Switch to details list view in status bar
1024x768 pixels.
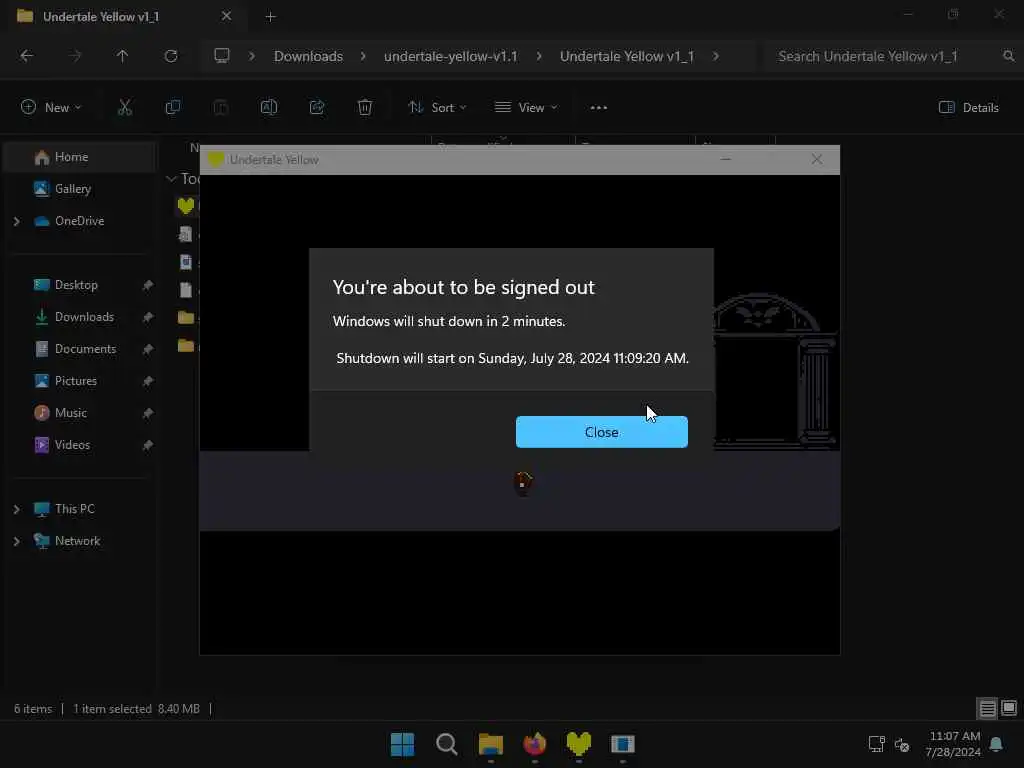[987, 709]
